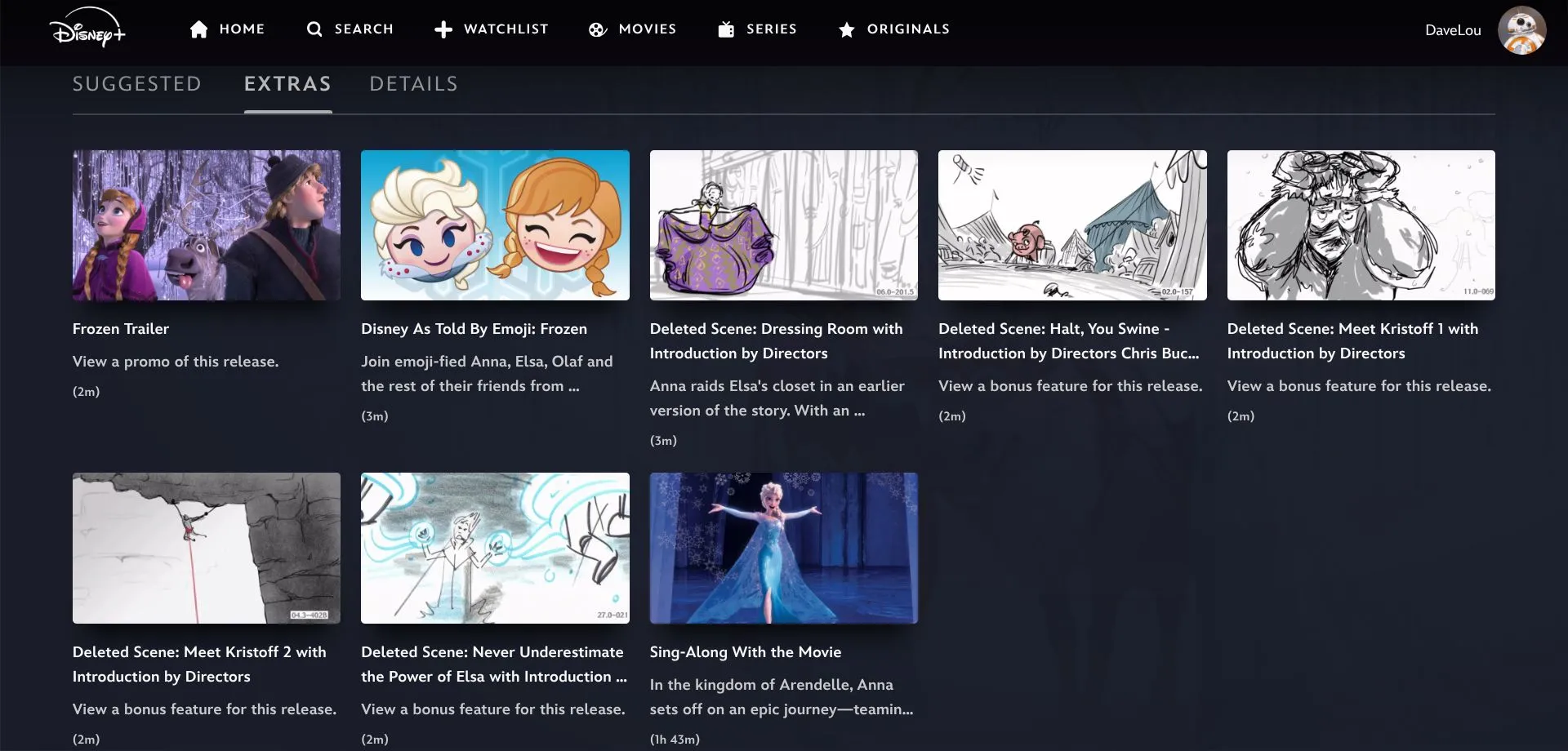Click 'Deleted Scene: Meet Kristoff 2' title
This screenshot has width=1568, height=751.
coord(199,664)
